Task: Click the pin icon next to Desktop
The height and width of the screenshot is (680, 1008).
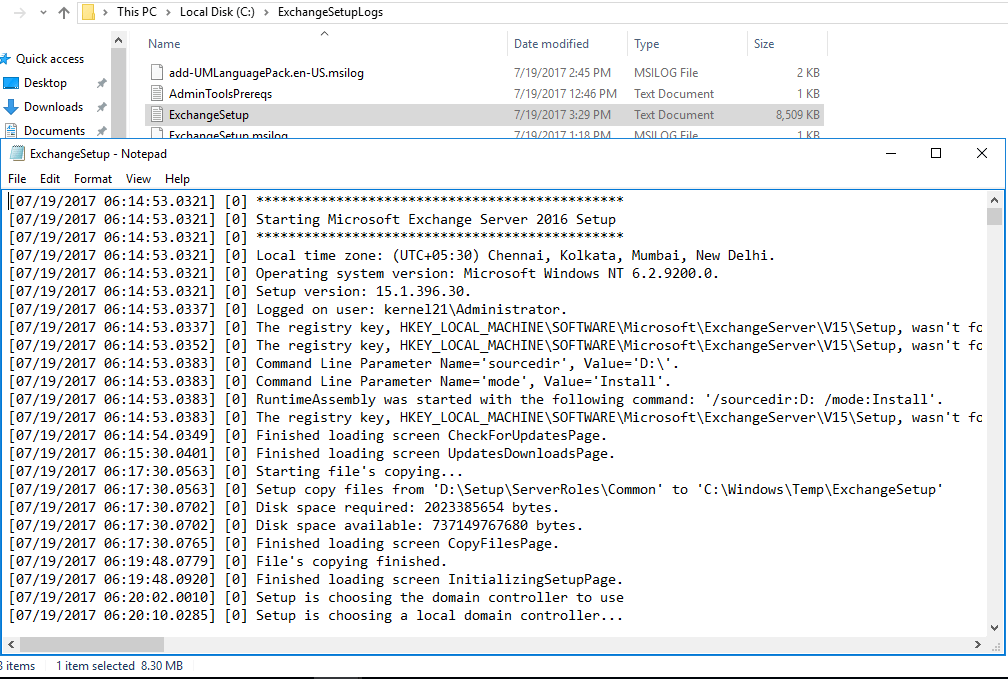Action: pyautogui.click(x=101, y=84)
